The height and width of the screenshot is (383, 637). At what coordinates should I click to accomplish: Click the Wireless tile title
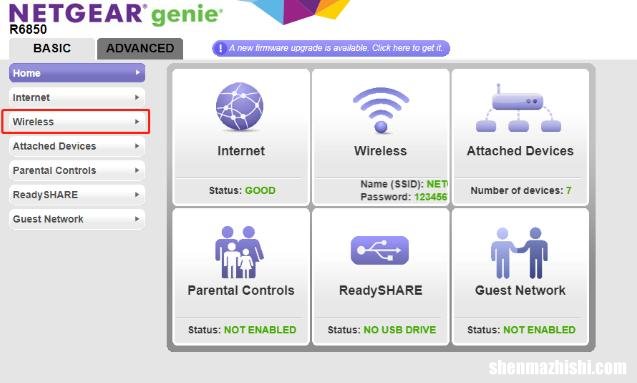380,151
